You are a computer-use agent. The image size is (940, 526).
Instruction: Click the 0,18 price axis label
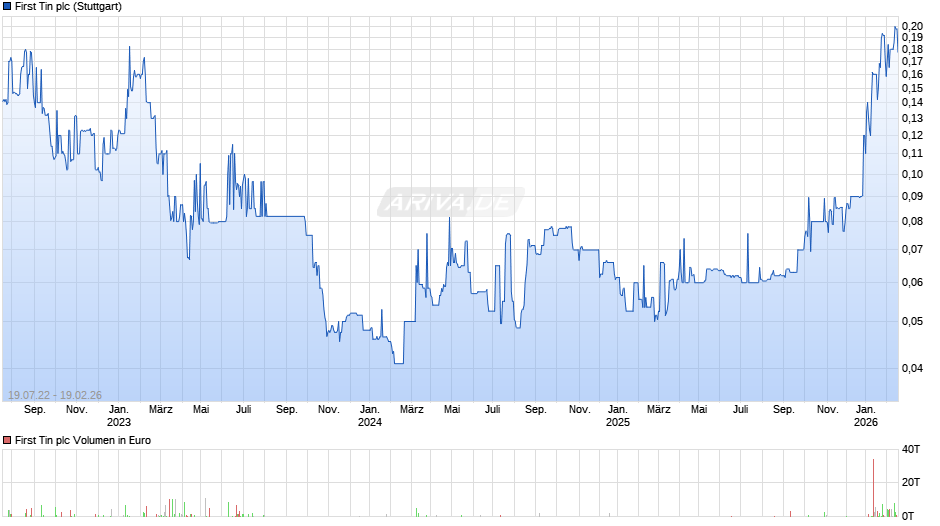pos(912,49)
